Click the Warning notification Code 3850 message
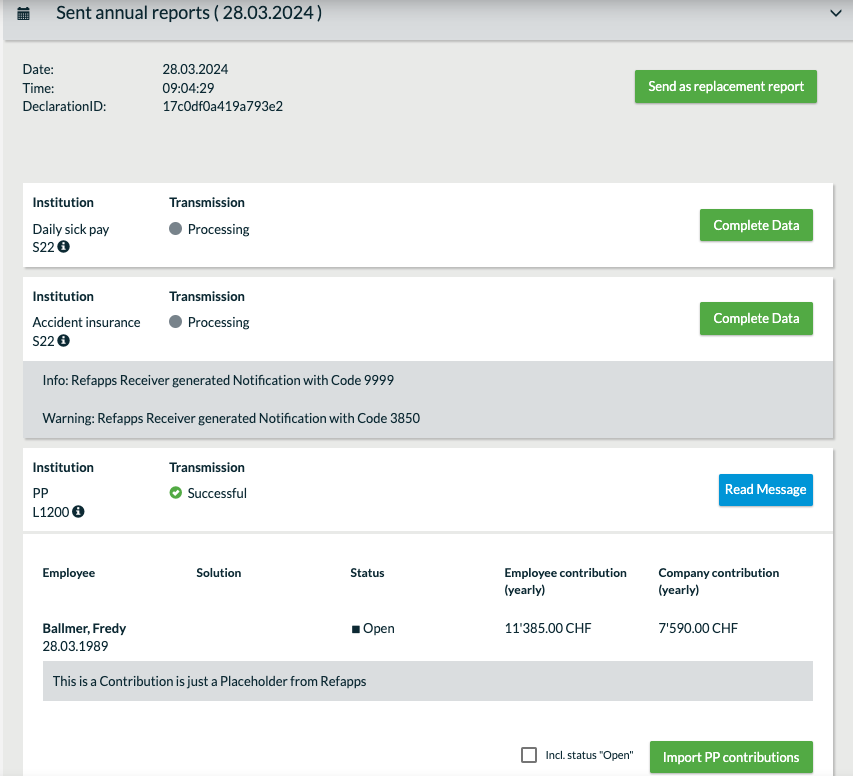Screen dimensions: 853x776 pos(231,418)
